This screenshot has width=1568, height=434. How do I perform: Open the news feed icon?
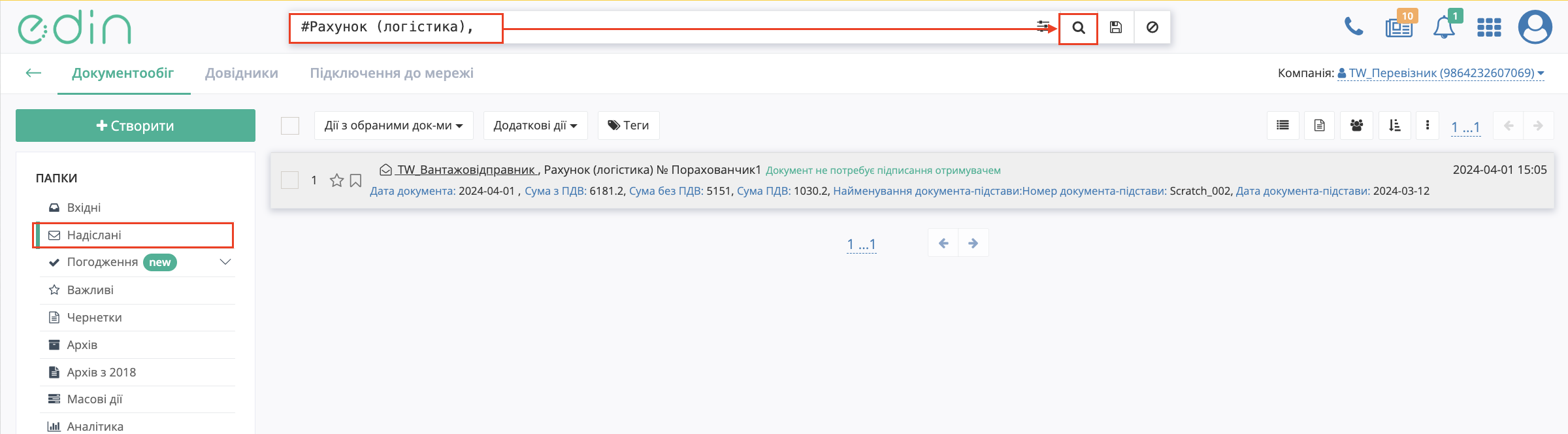(x=1398, y=28)
